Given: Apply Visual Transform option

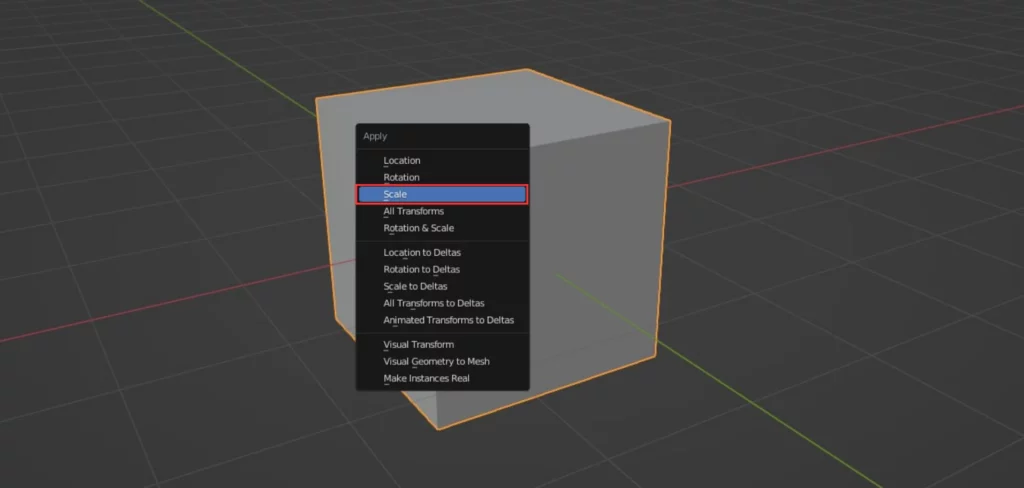Looking at the screenshot, I should [x=442, y=345].
